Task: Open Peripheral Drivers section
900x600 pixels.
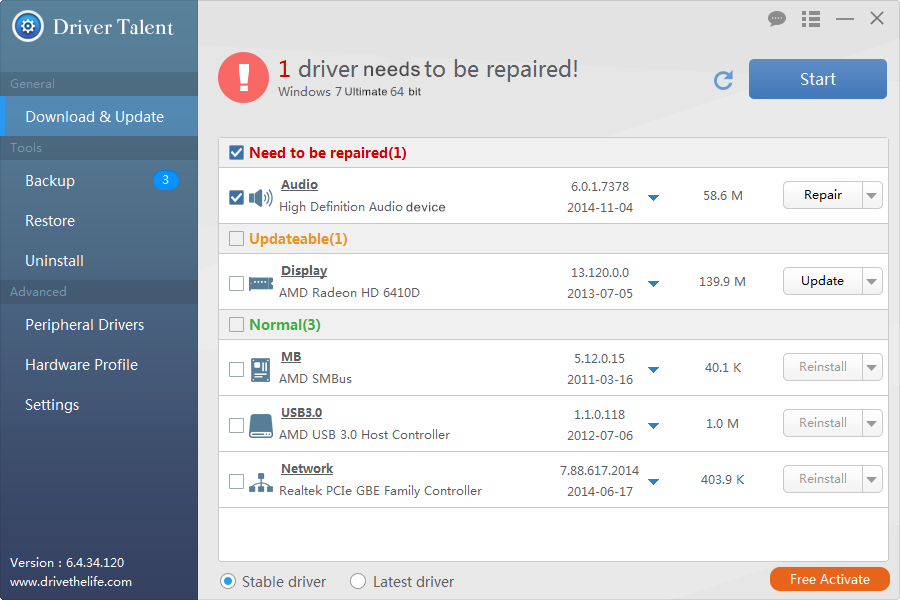Action: 99,325
